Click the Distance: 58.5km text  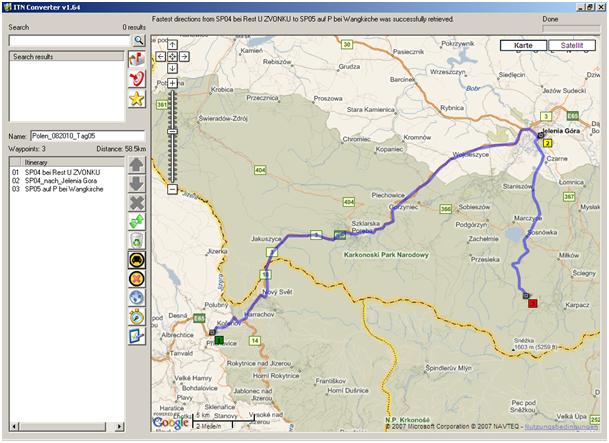[x=121, y=149]
